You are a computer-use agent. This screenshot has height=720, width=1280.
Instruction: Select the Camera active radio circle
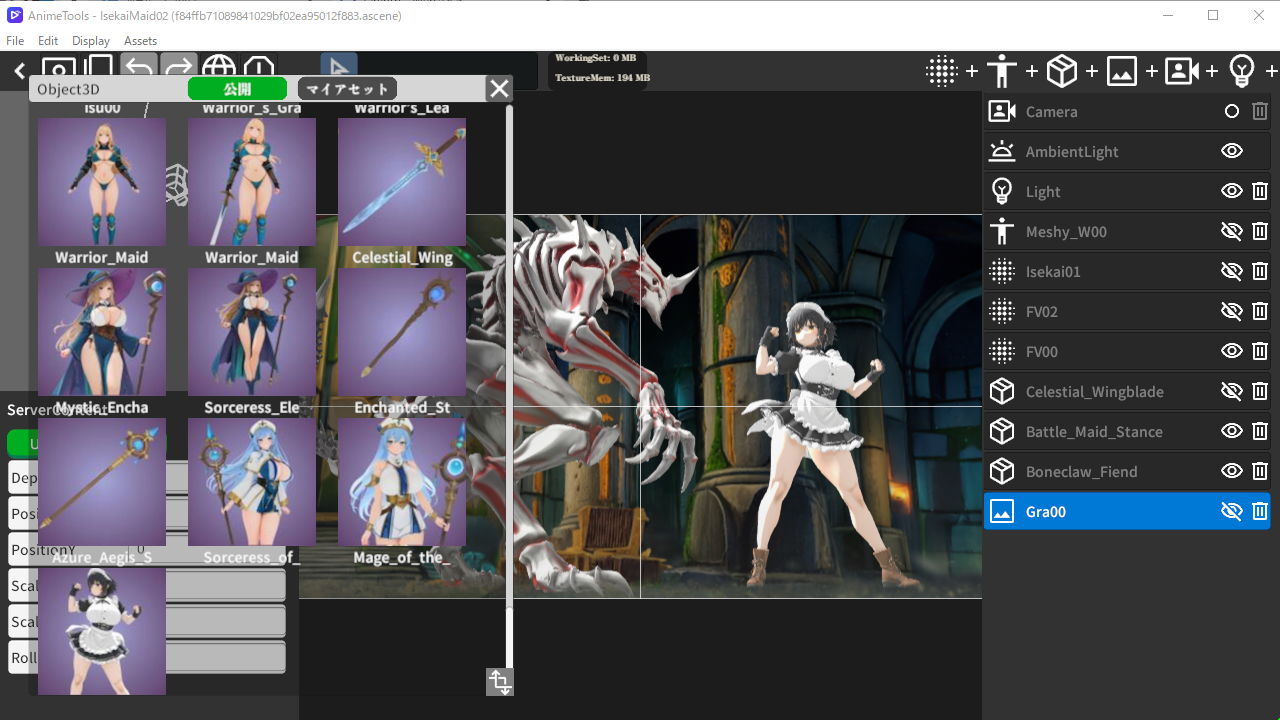click(1232, 111)
